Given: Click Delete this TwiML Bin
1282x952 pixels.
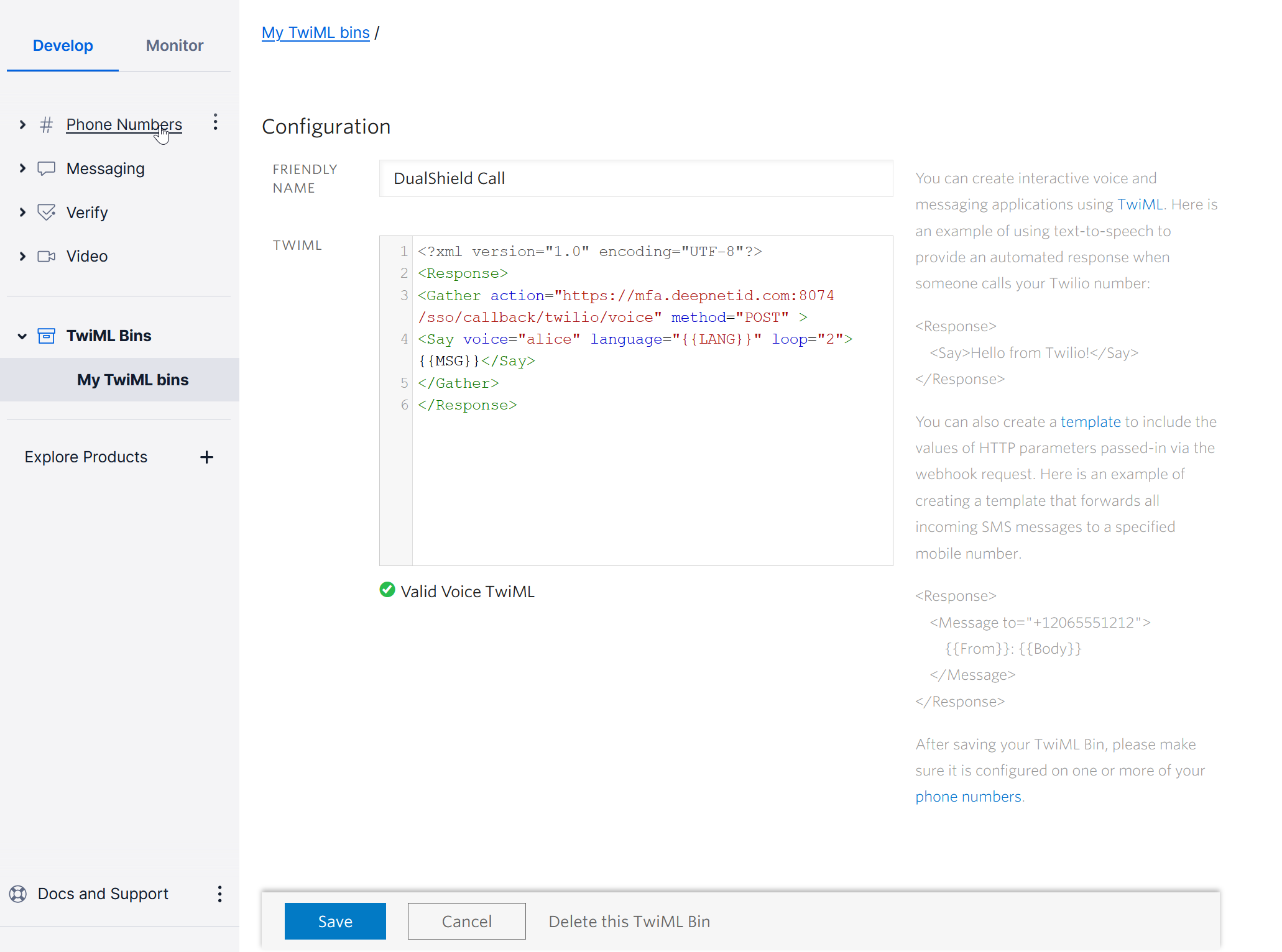Looking at the screenshot, I should coord(629,921).
